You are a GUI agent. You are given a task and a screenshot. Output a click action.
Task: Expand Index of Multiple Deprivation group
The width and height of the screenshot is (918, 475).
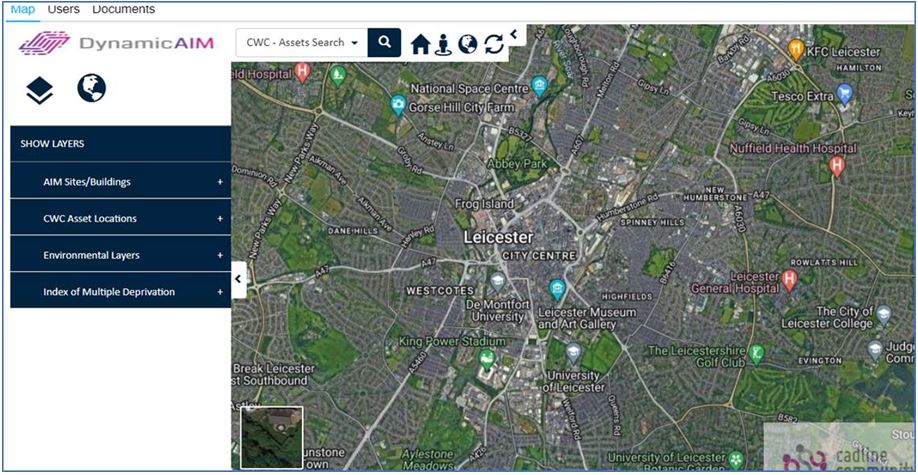click(121, 292)
